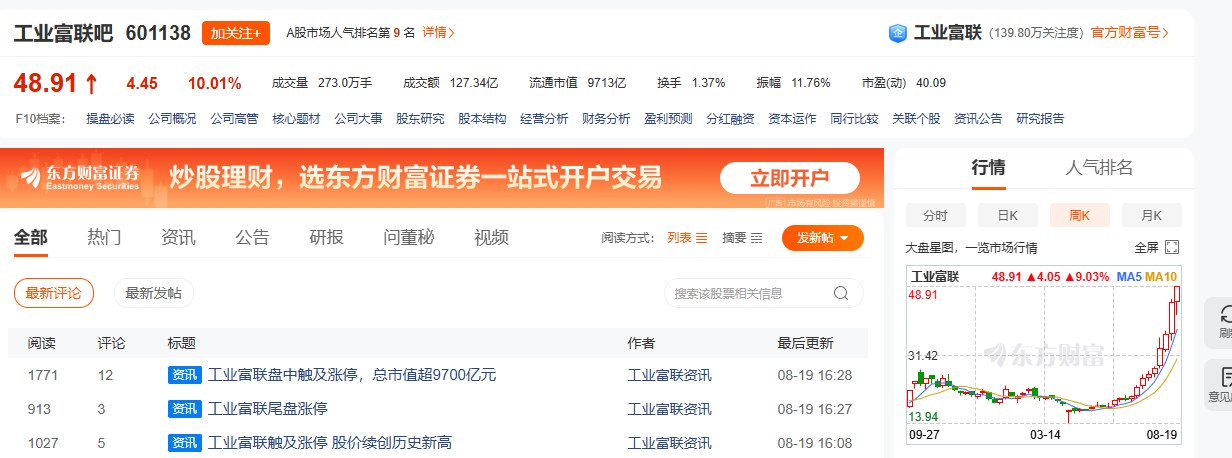This screenshot has height=458, width=1232.
Task: Open post 工业富联触及涨停 股价续创历史新高
Action: (x=330, y=442)
